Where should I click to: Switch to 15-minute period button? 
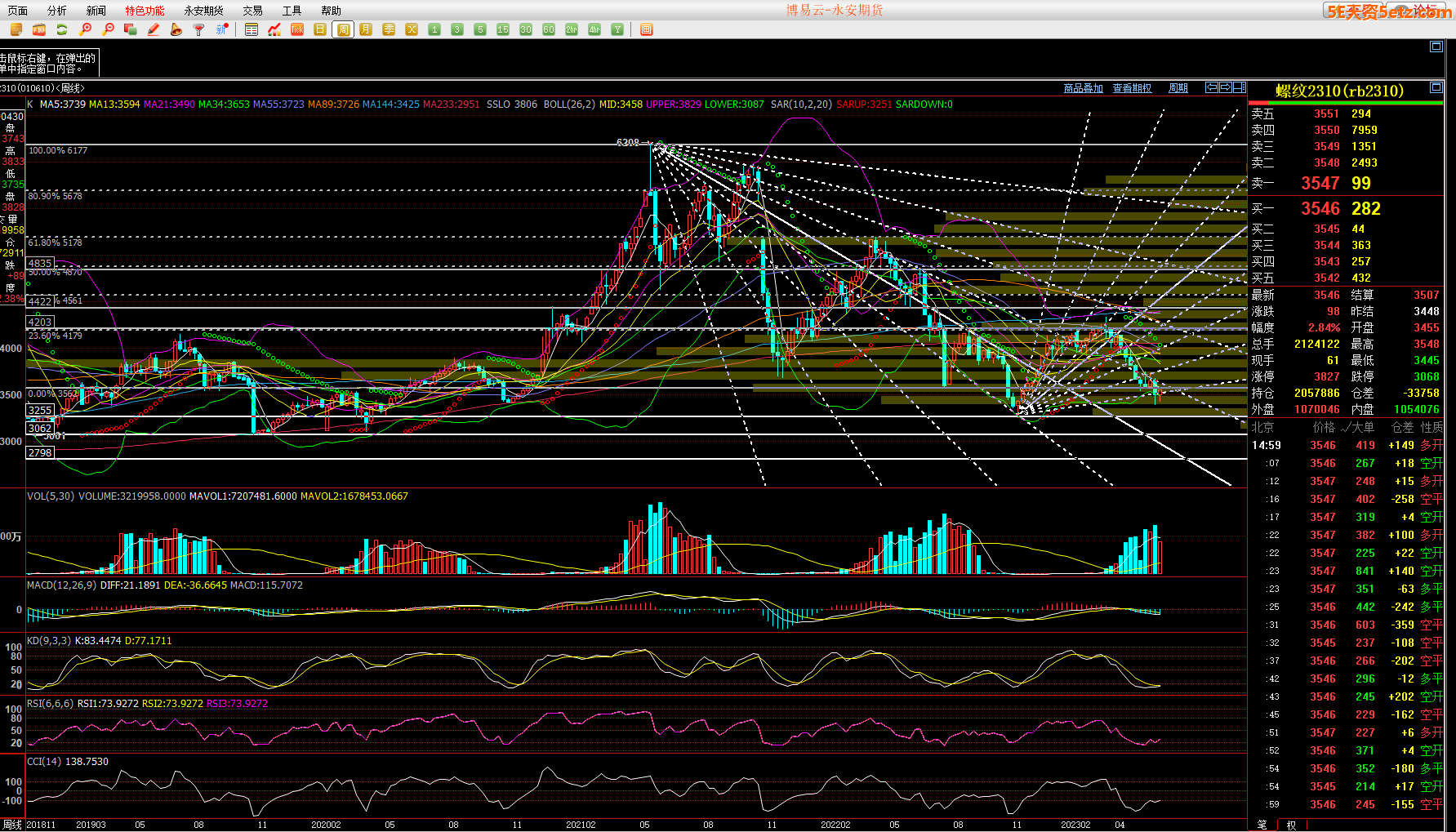tap(503, 29)
